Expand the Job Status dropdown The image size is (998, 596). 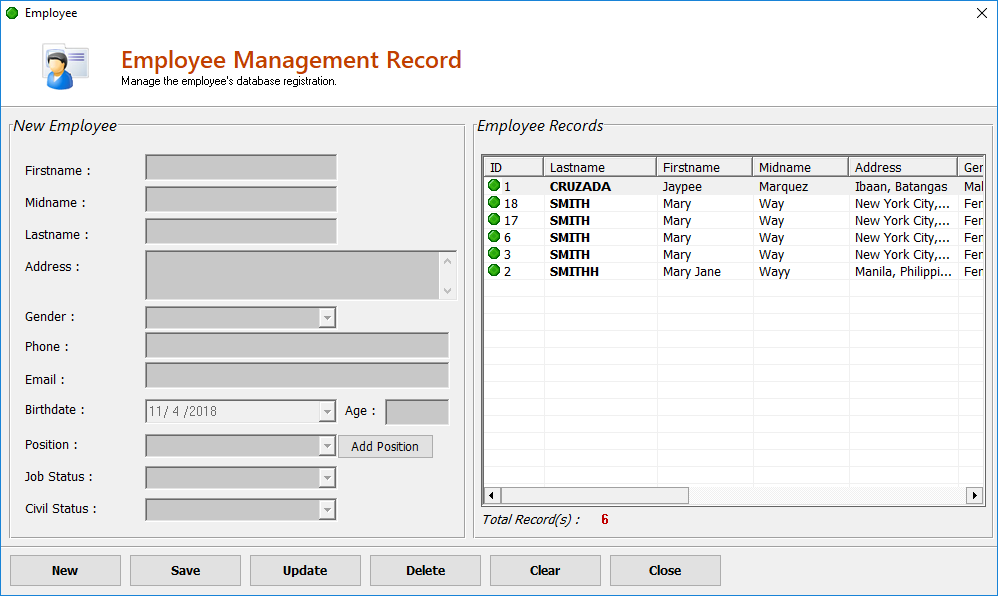pos(327,478)
